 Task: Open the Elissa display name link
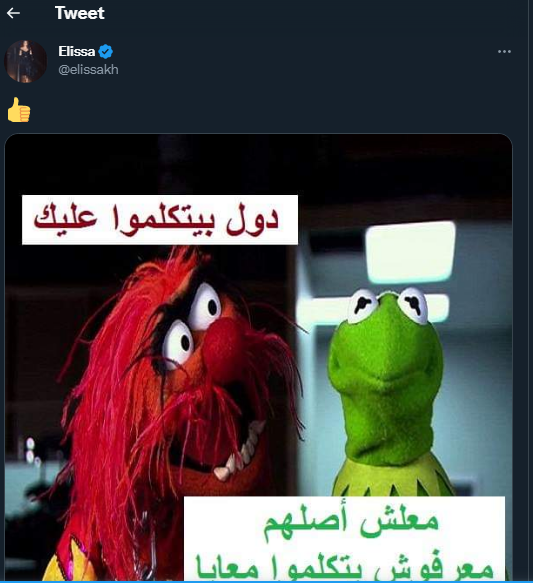coord(77,51)
